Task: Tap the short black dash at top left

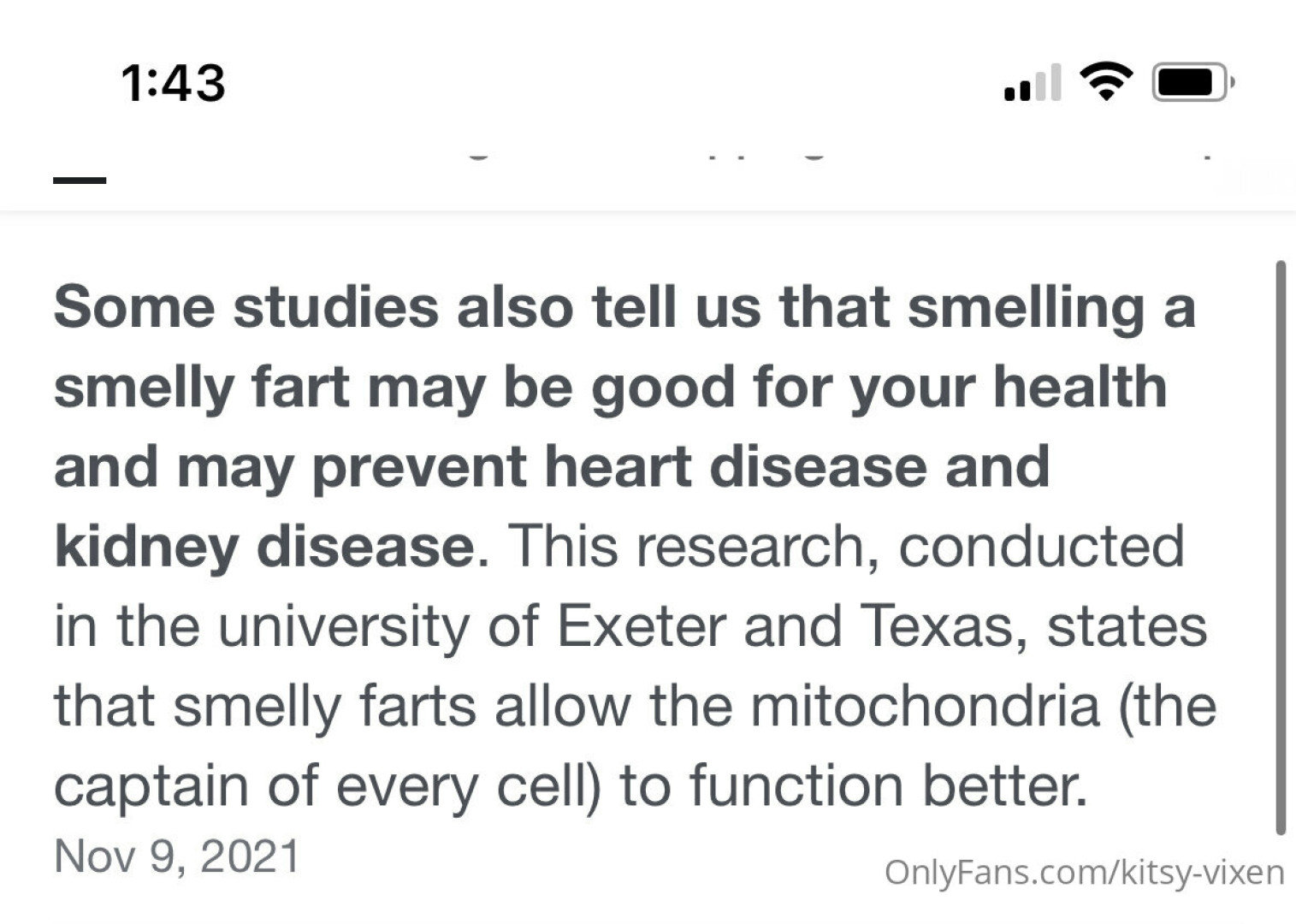Action: point(80,181)
